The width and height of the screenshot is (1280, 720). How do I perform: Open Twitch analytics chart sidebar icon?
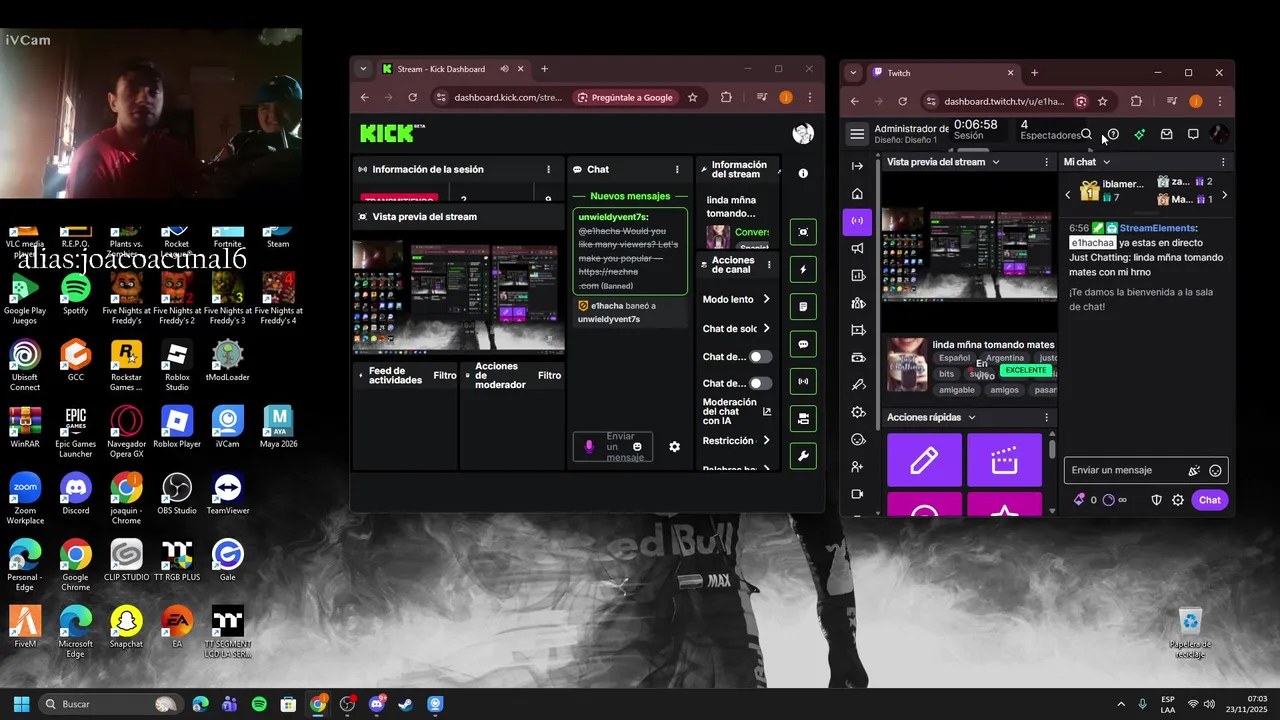click(x=857, y=275)
